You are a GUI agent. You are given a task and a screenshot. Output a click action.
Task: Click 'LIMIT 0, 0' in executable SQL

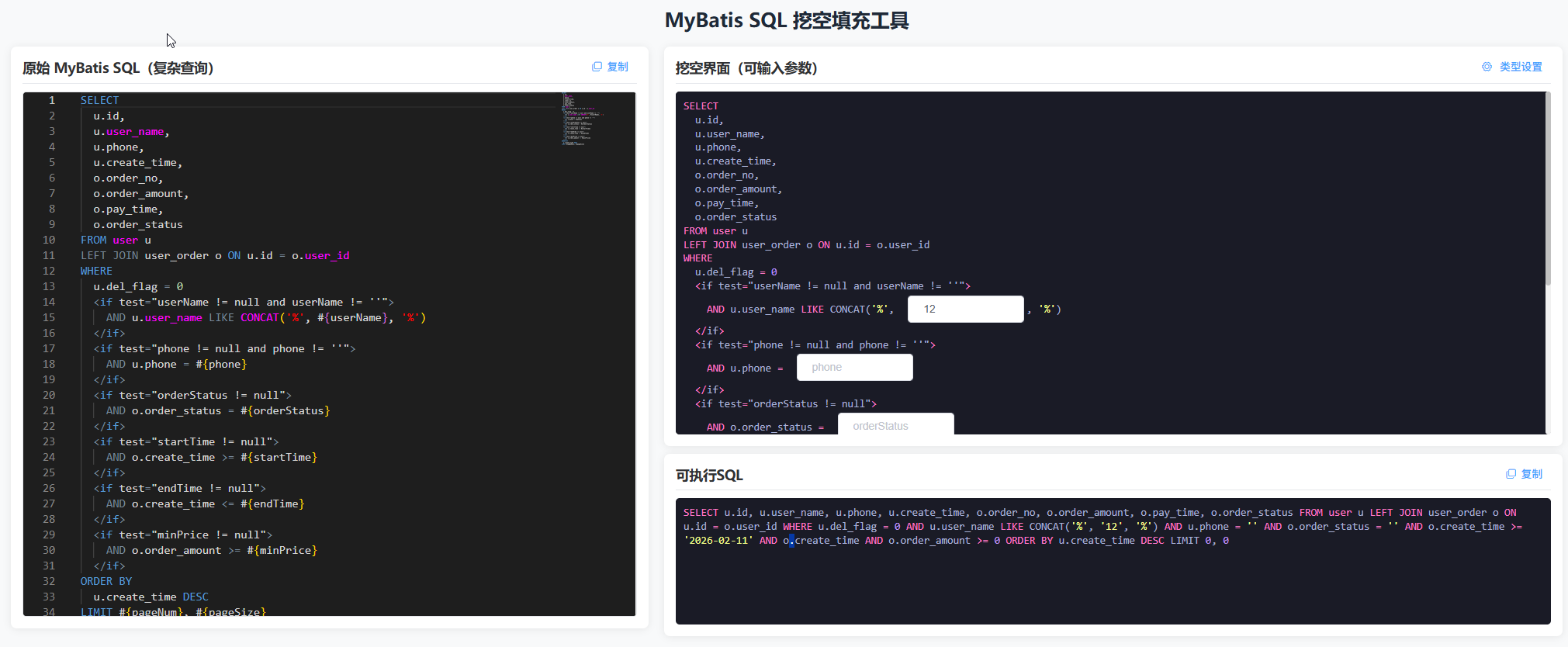[x=1199, y=540]
